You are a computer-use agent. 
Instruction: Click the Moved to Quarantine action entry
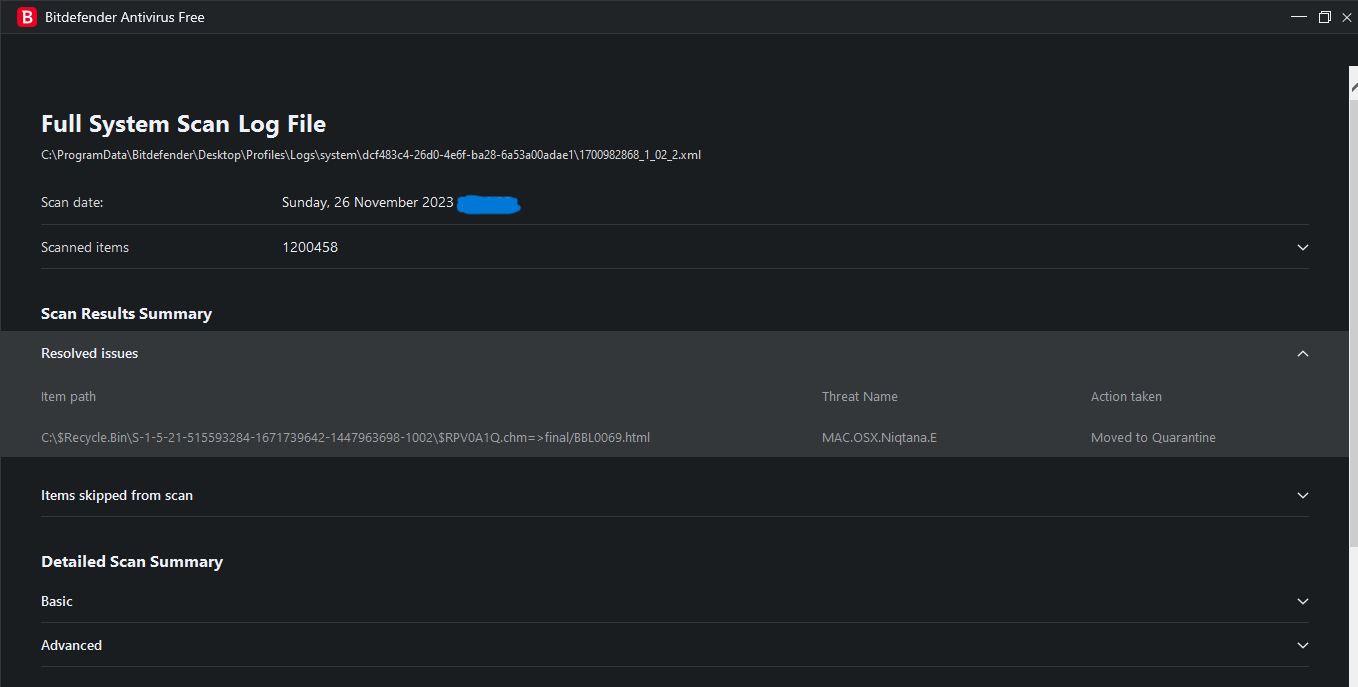click(1153, 437)
